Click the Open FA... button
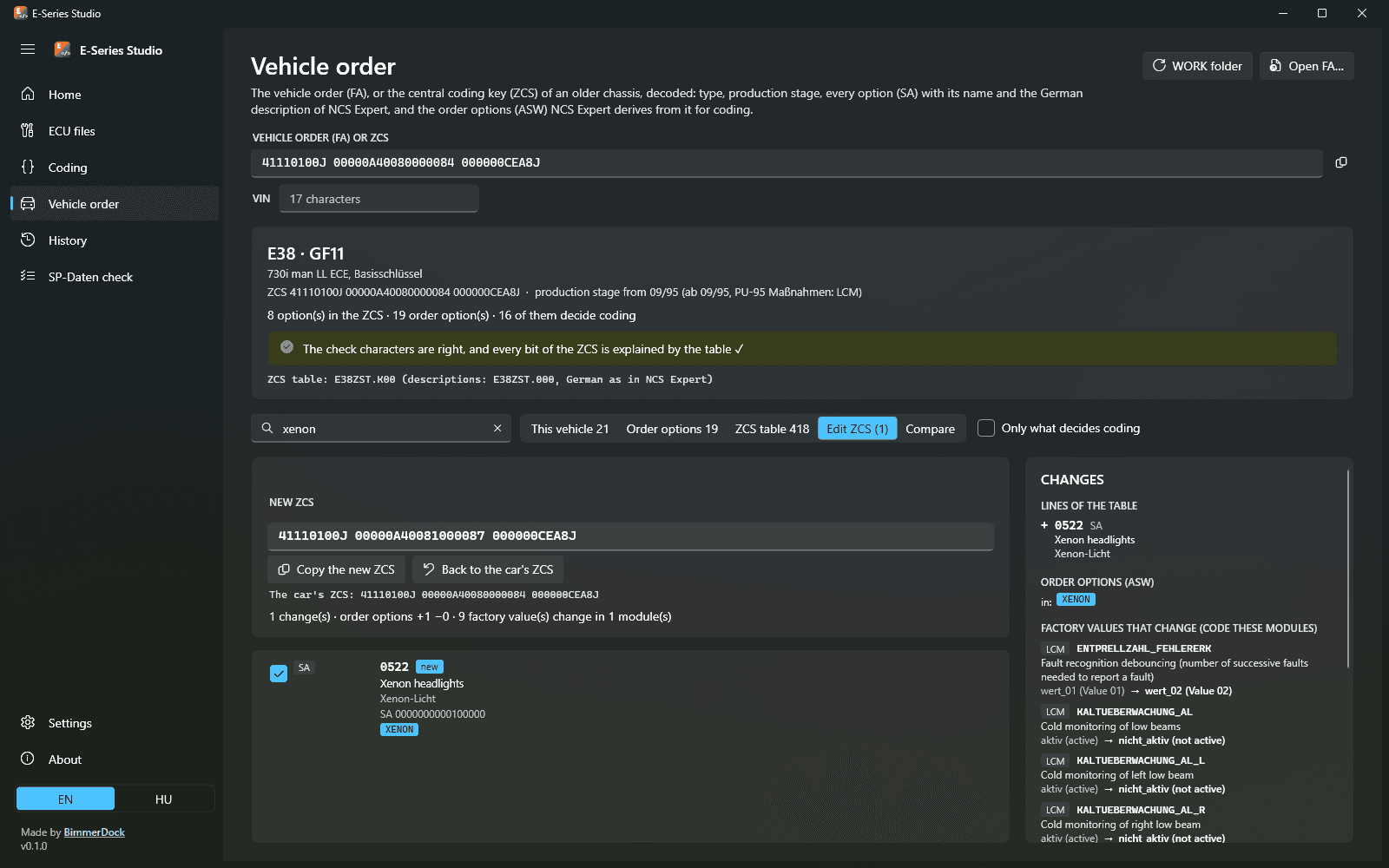 pos(1307,66)
